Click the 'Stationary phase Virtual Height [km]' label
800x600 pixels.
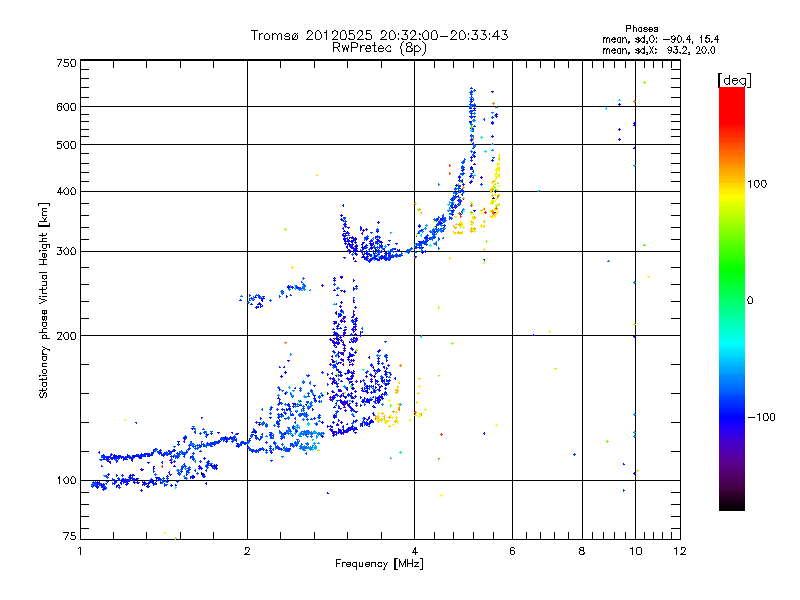pyautogui.click(x=44, y=301)
